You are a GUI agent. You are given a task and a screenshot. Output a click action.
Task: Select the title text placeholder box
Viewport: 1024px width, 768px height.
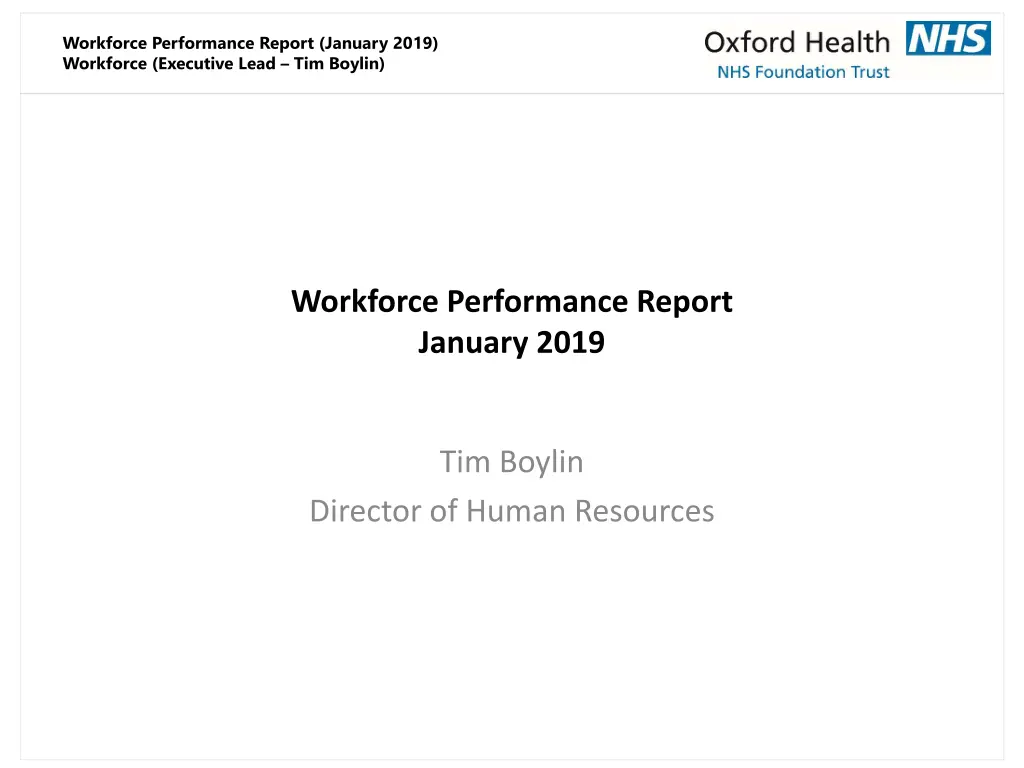pos(511,320)
